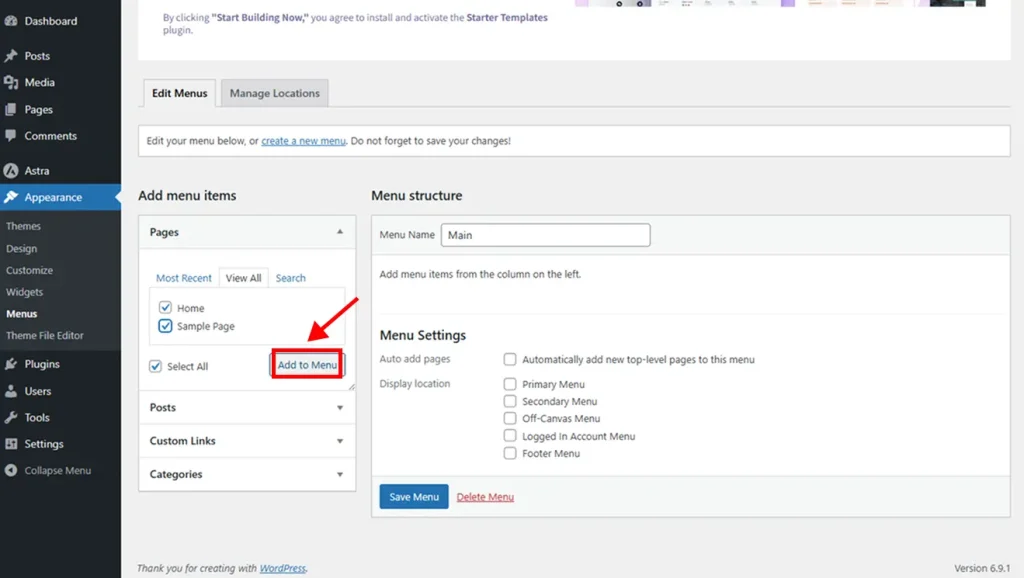
Task: Expand the Custom Links section
Action: pos(246,440)
